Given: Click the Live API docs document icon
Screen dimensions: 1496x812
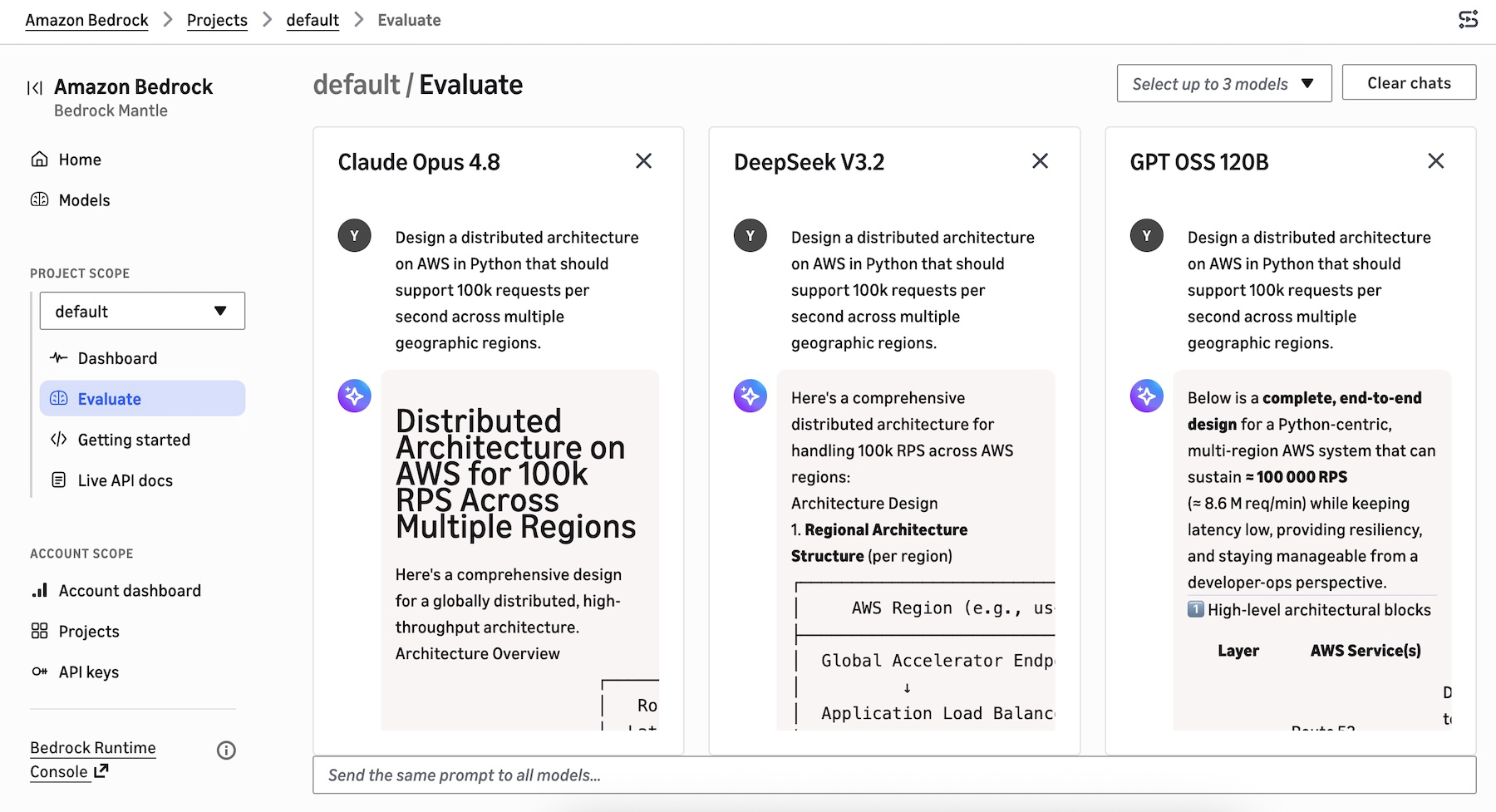Looking at the screenshot, I should 58,480.
